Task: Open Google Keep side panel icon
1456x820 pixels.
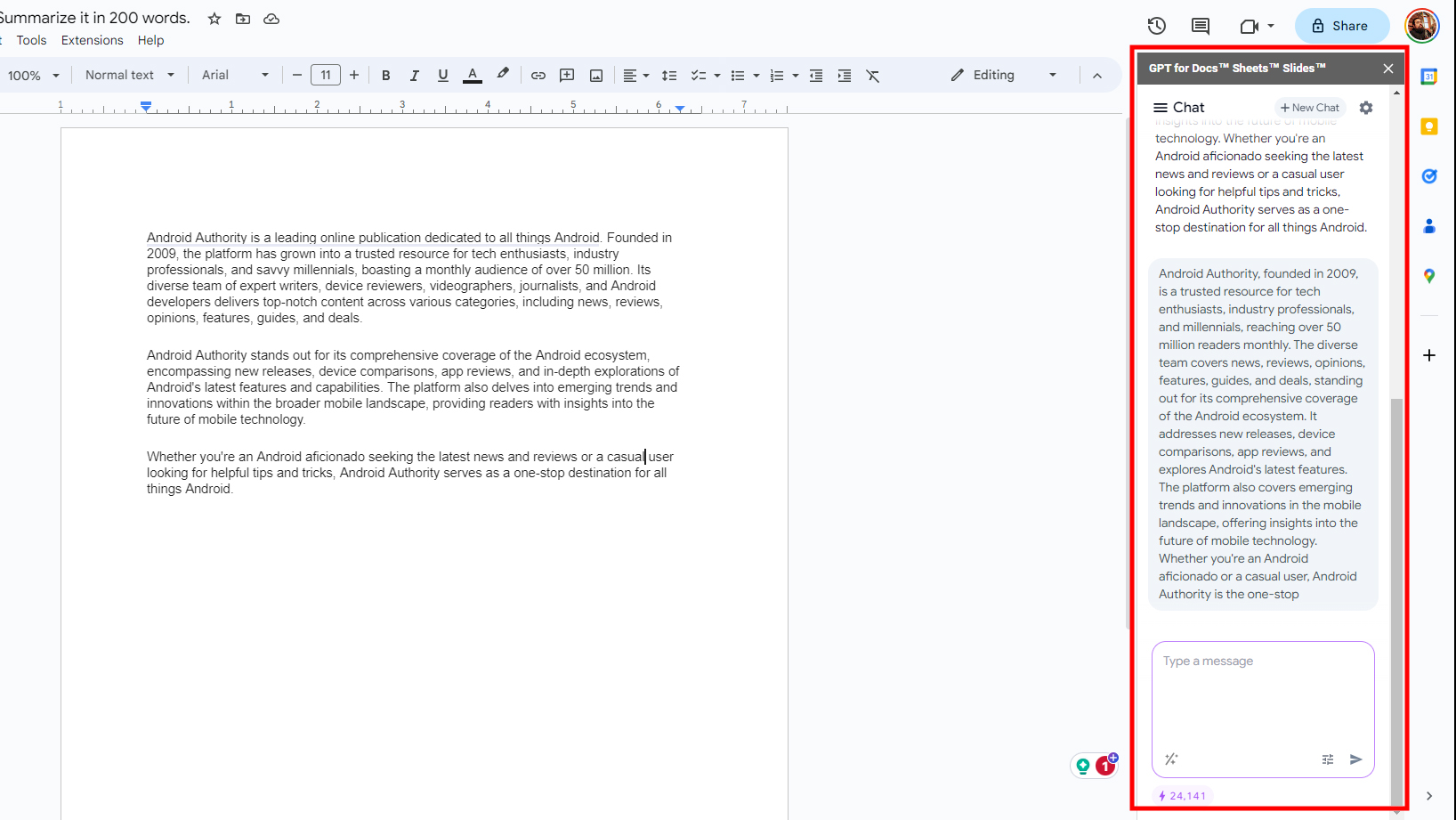Action: (x=1429, y=126)
